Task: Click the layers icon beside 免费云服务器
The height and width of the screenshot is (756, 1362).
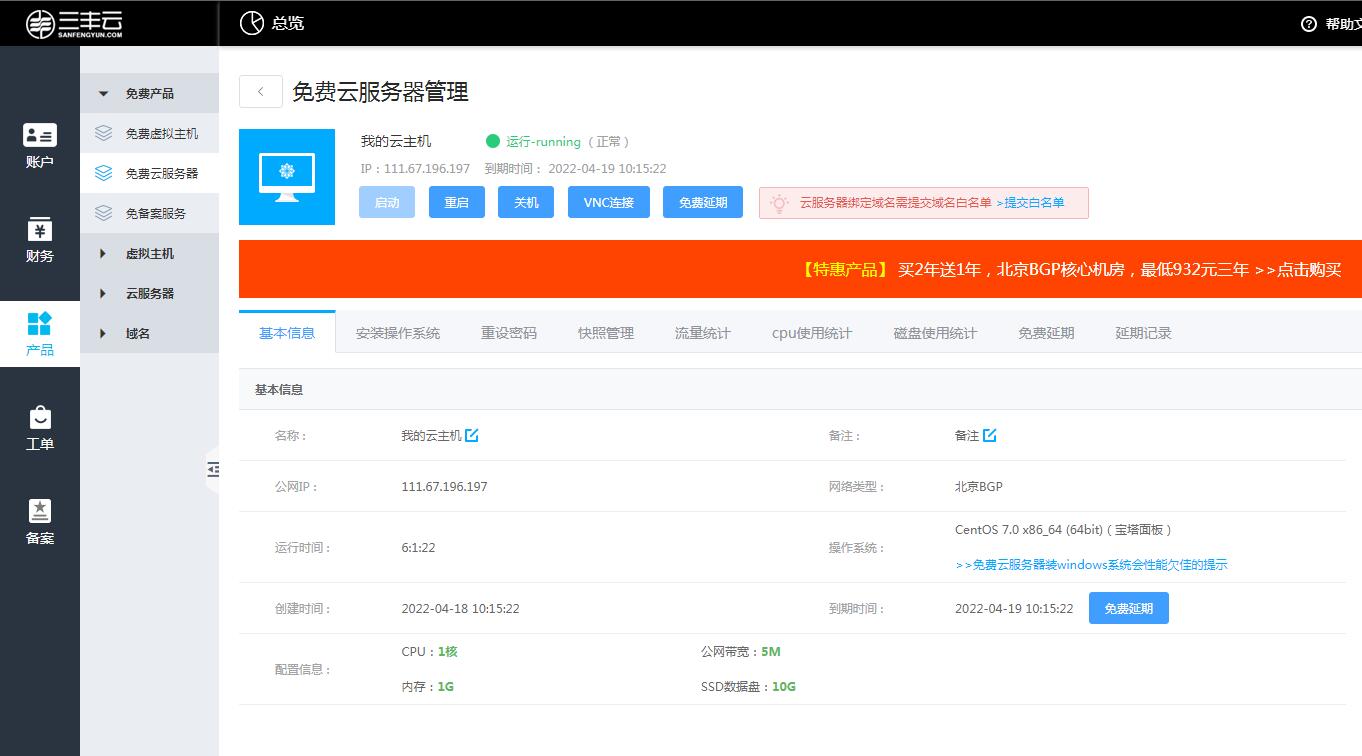Action: (x=103, y=173)
